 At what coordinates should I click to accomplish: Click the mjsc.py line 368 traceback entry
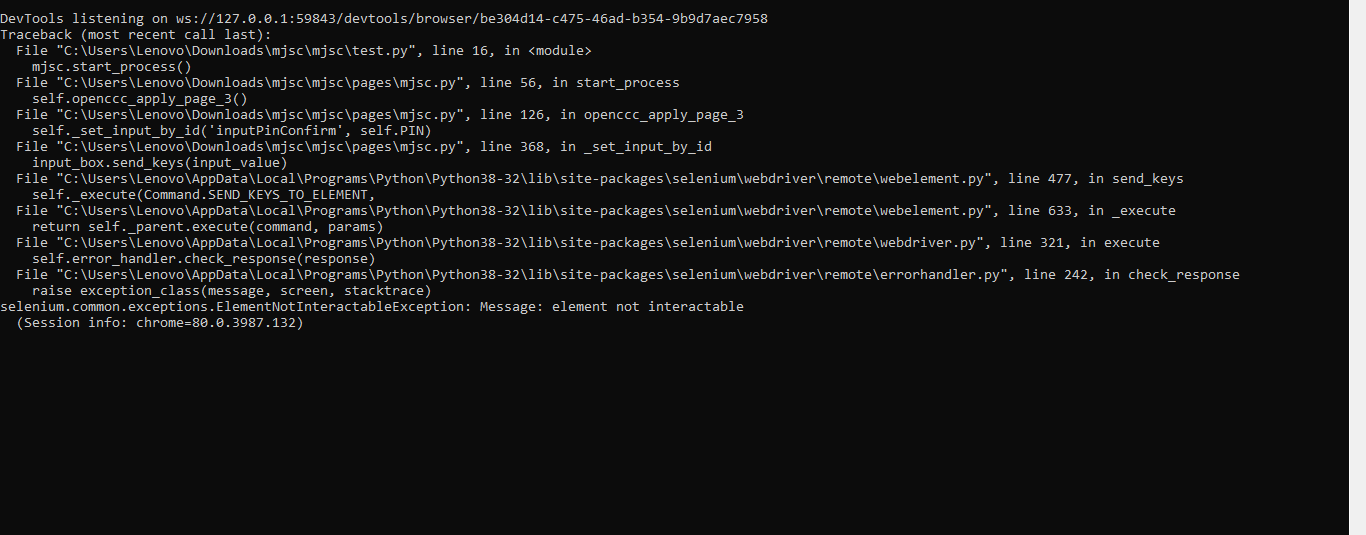click(x=363, y=147)
